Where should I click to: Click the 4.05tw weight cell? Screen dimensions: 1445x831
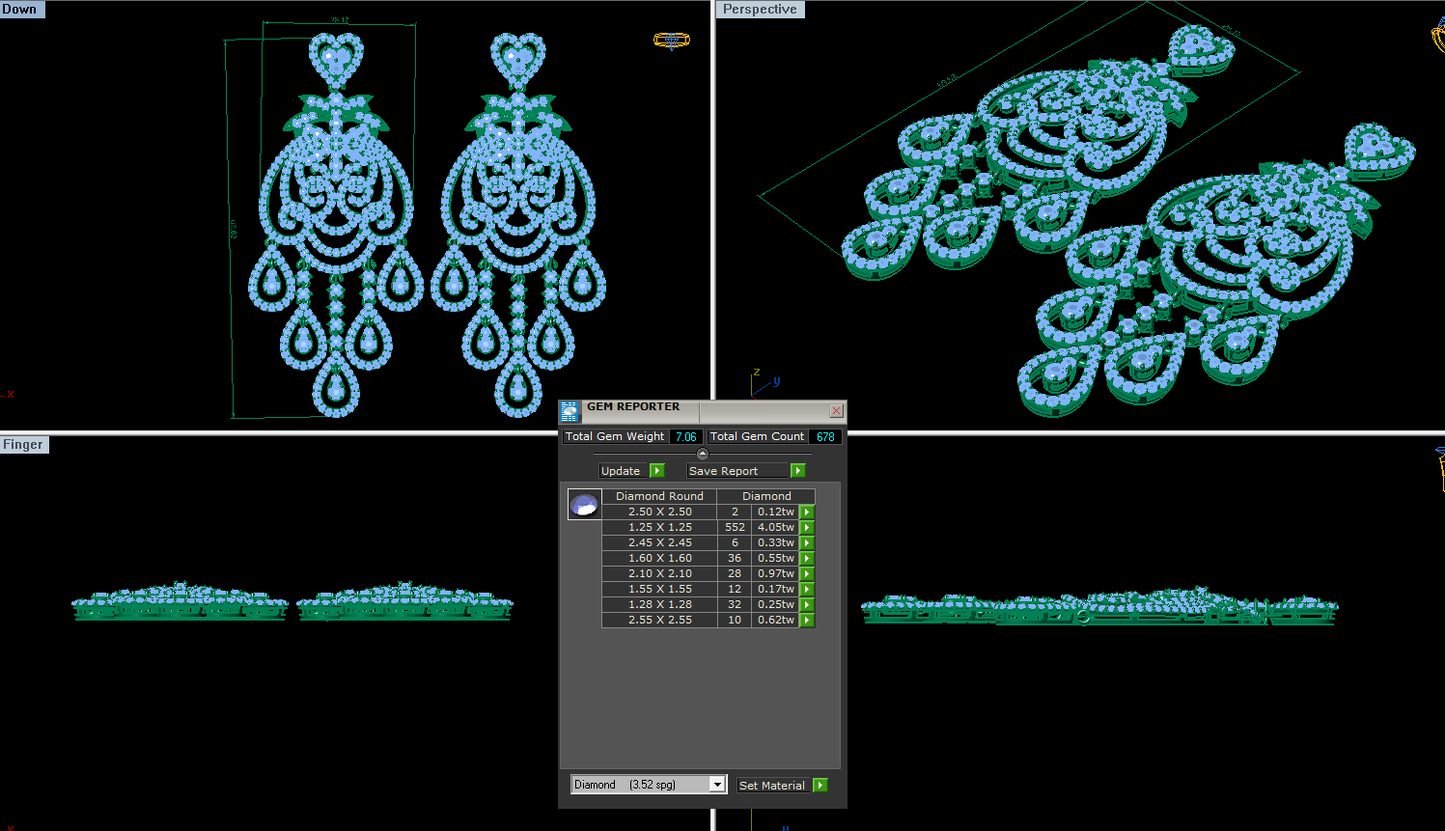775,527
